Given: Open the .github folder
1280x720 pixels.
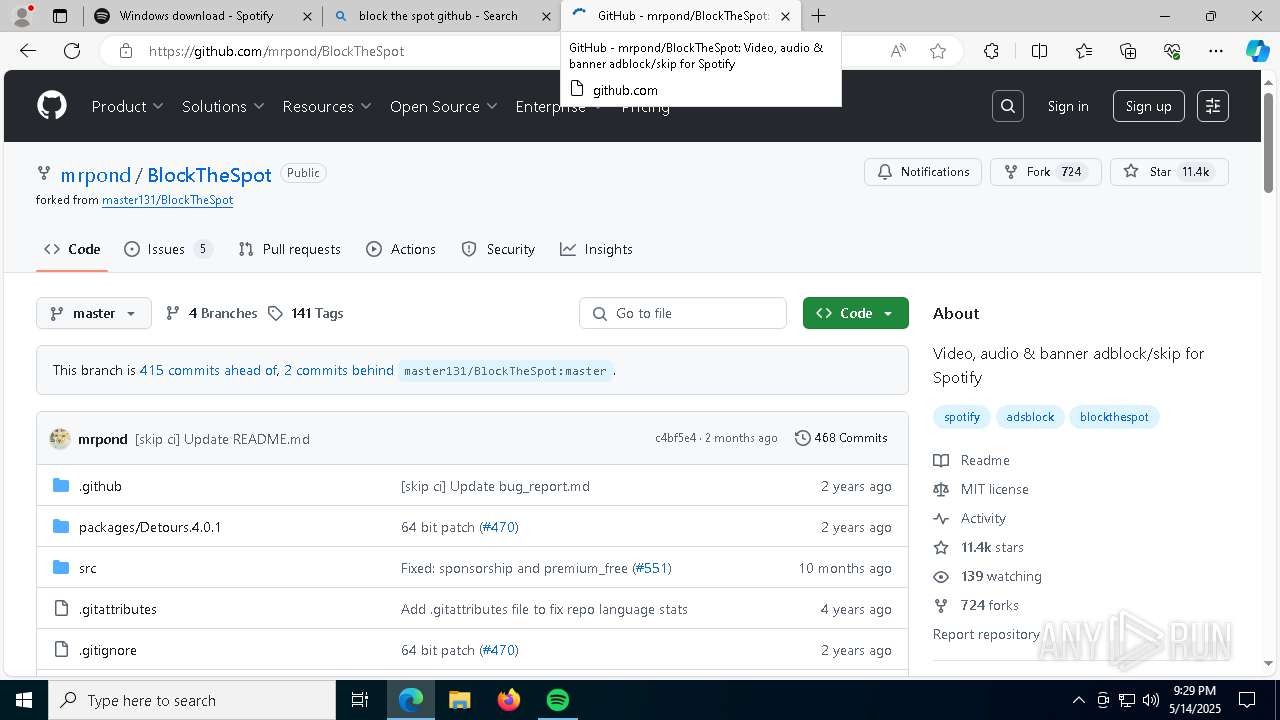Looking at the screenshot, I should tap(100, 486).
